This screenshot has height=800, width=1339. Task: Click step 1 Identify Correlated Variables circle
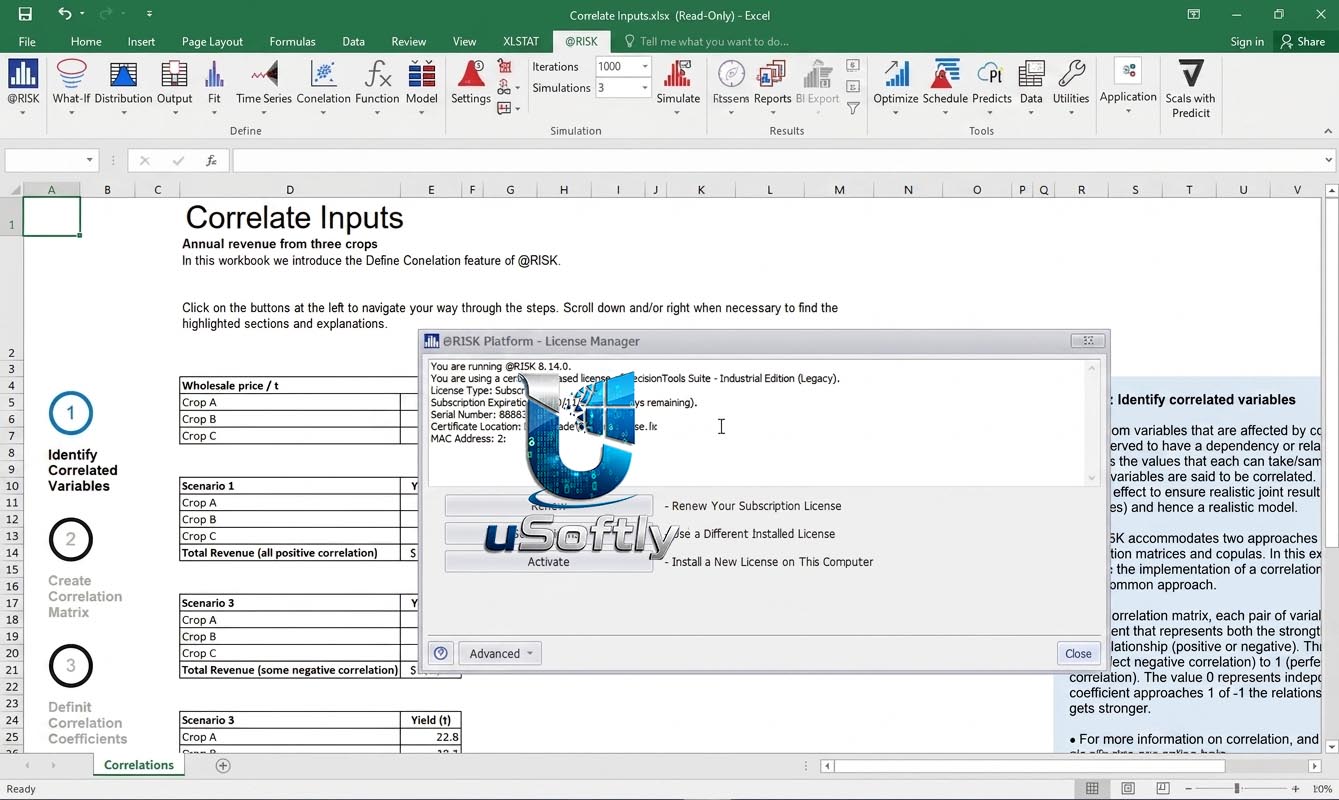[x=70, y=413]
